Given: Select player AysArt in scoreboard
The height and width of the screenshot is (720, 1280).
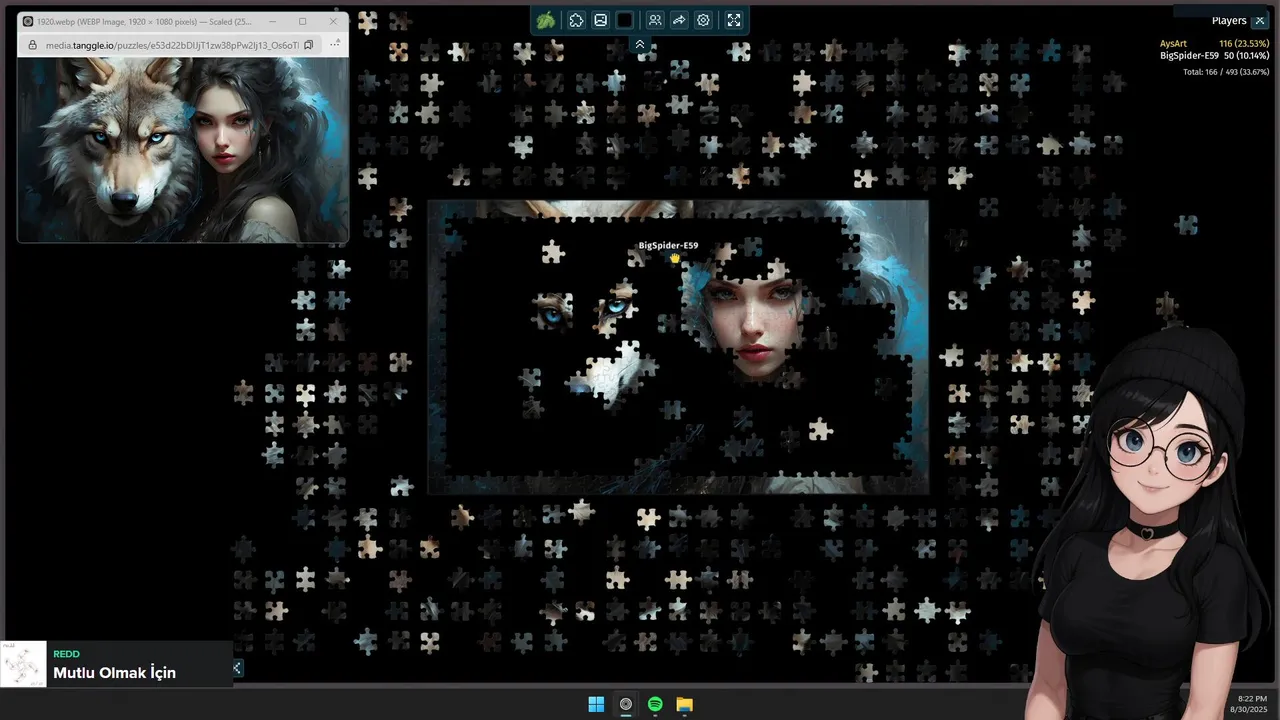Looking at the screenshot, I should 1214,44.
